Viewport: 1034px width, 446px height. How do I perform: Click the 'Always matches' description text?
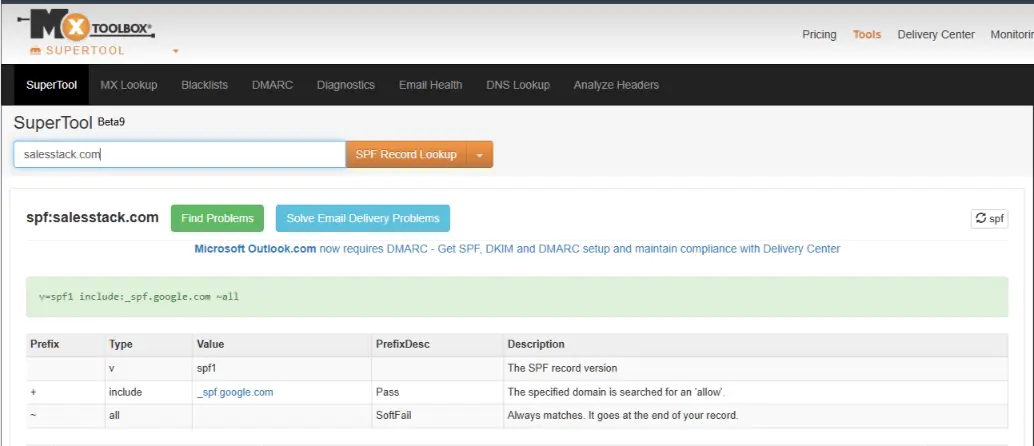(623, 416)
